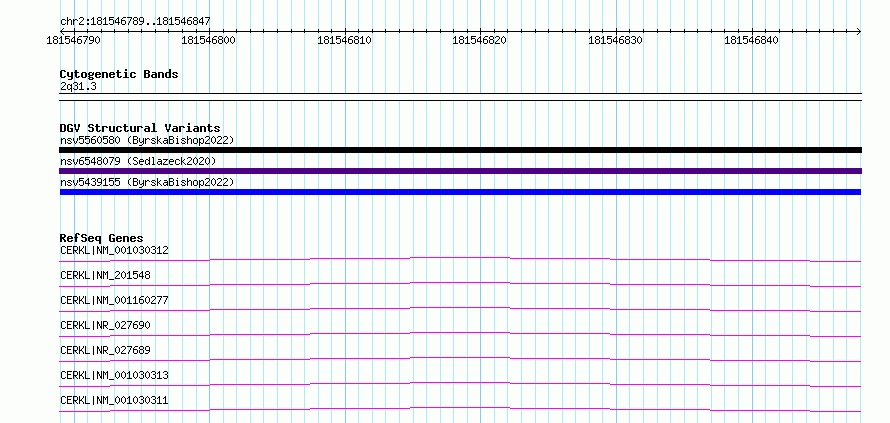Click the purple nsv6548079 variant bar

click(460, 171)
